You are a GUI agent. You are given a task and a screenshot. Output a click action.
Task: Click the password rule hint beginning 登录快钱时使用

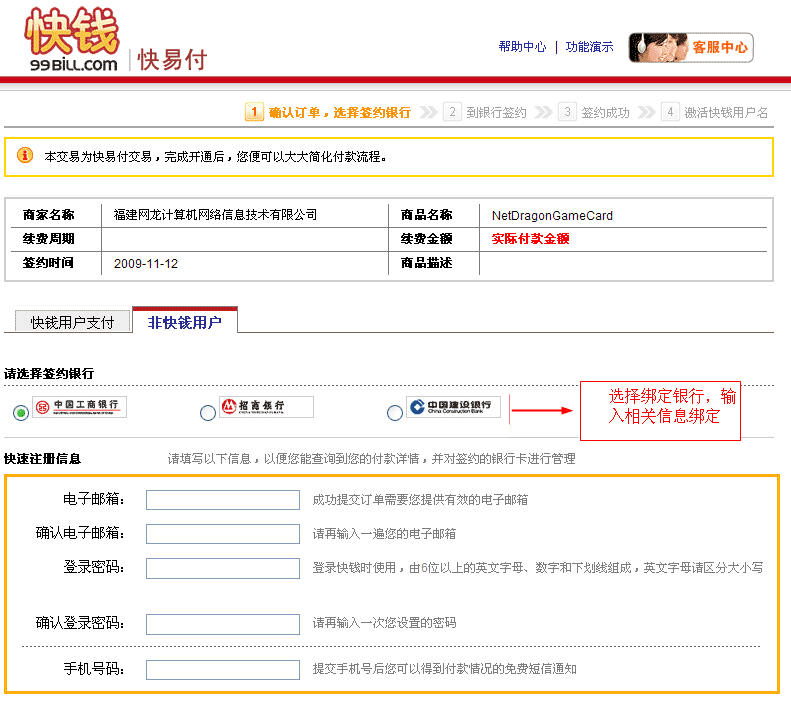click(x=538, y=568)
